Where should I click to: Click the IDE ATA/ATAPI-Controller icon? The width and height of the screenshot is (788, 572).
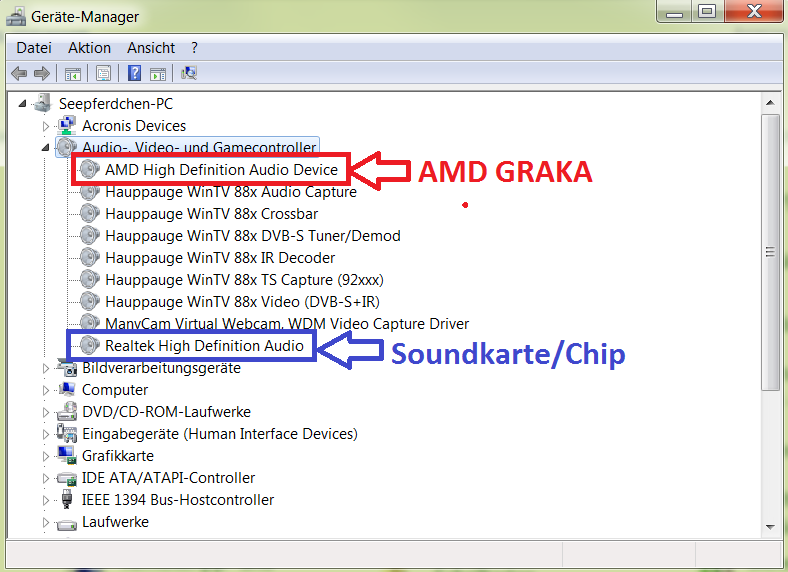pyautogui.click(x=66, y=478)
